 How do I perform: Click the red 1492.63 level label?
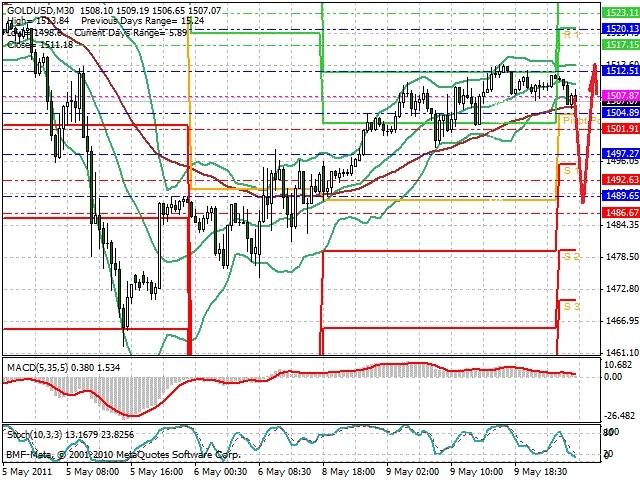tap(621, 180)
